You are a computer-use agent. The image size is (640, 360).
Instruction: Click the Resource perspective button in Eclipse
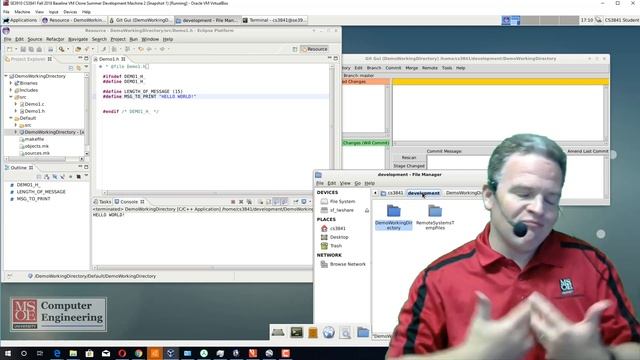pos(315,49)
